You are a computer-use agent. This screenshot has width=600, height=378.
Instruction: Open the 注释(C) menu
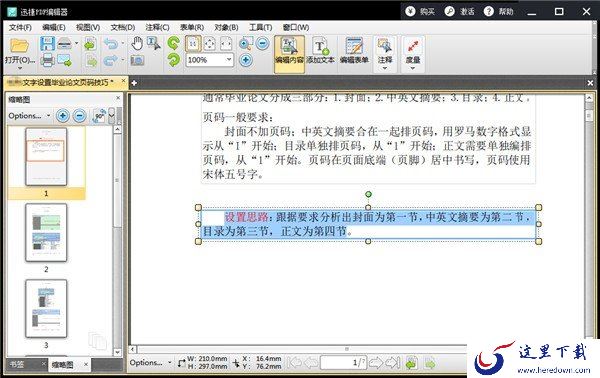pyautogui.click(x=157, y=28)
